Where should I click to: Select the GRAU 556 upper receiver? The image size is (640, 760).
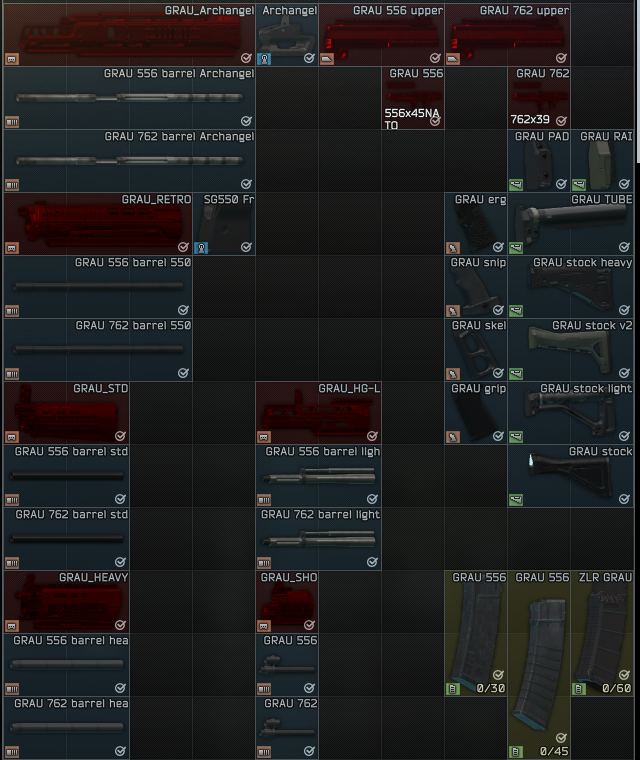(x=382, y=35)
